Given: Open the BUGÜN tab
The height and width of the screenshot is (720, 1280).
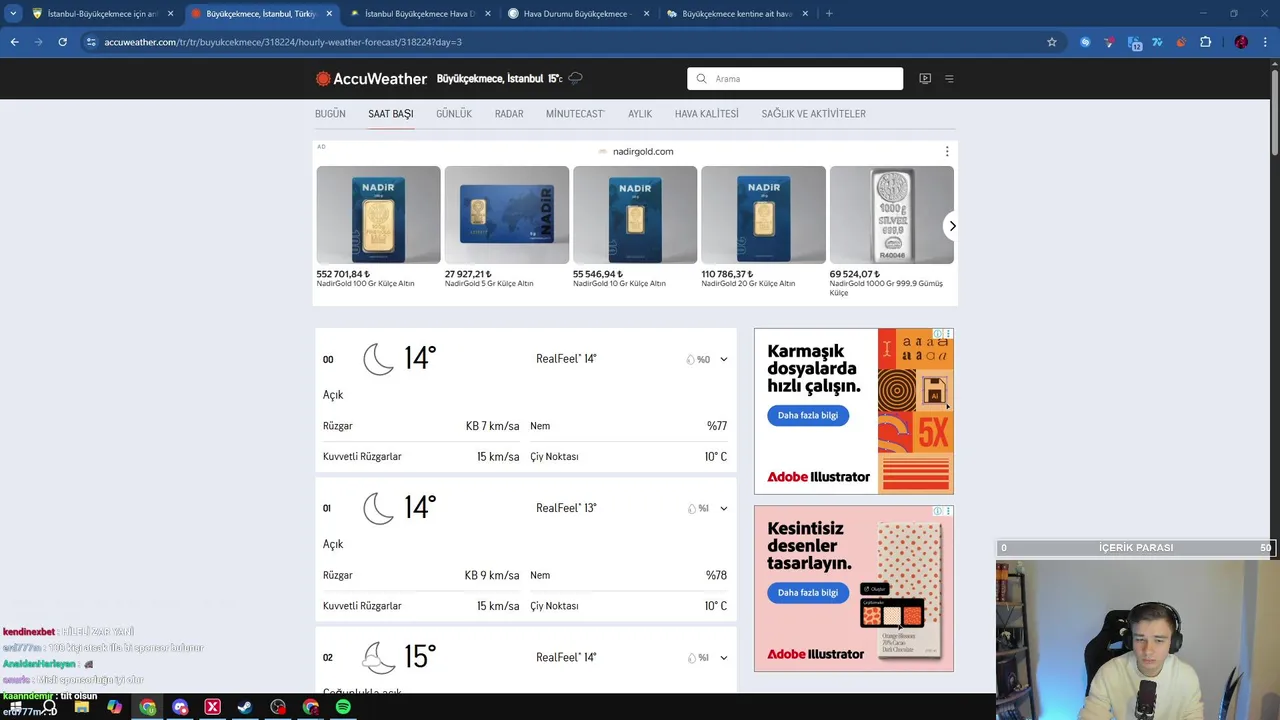Looking at the screenshot, I should [330, 114].
